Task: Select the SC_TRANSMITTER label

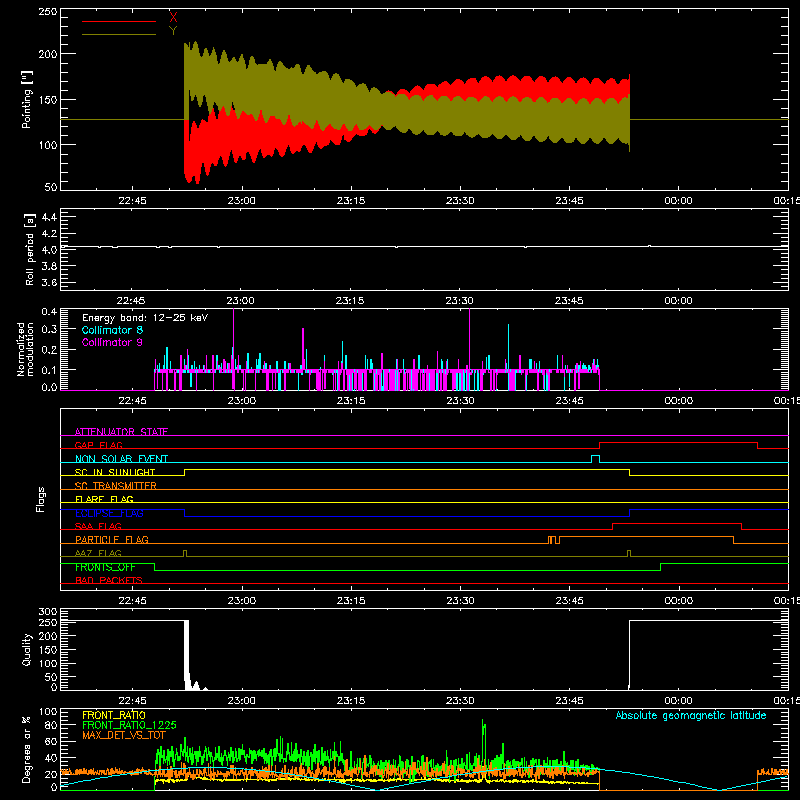Action: pos(115,486)
